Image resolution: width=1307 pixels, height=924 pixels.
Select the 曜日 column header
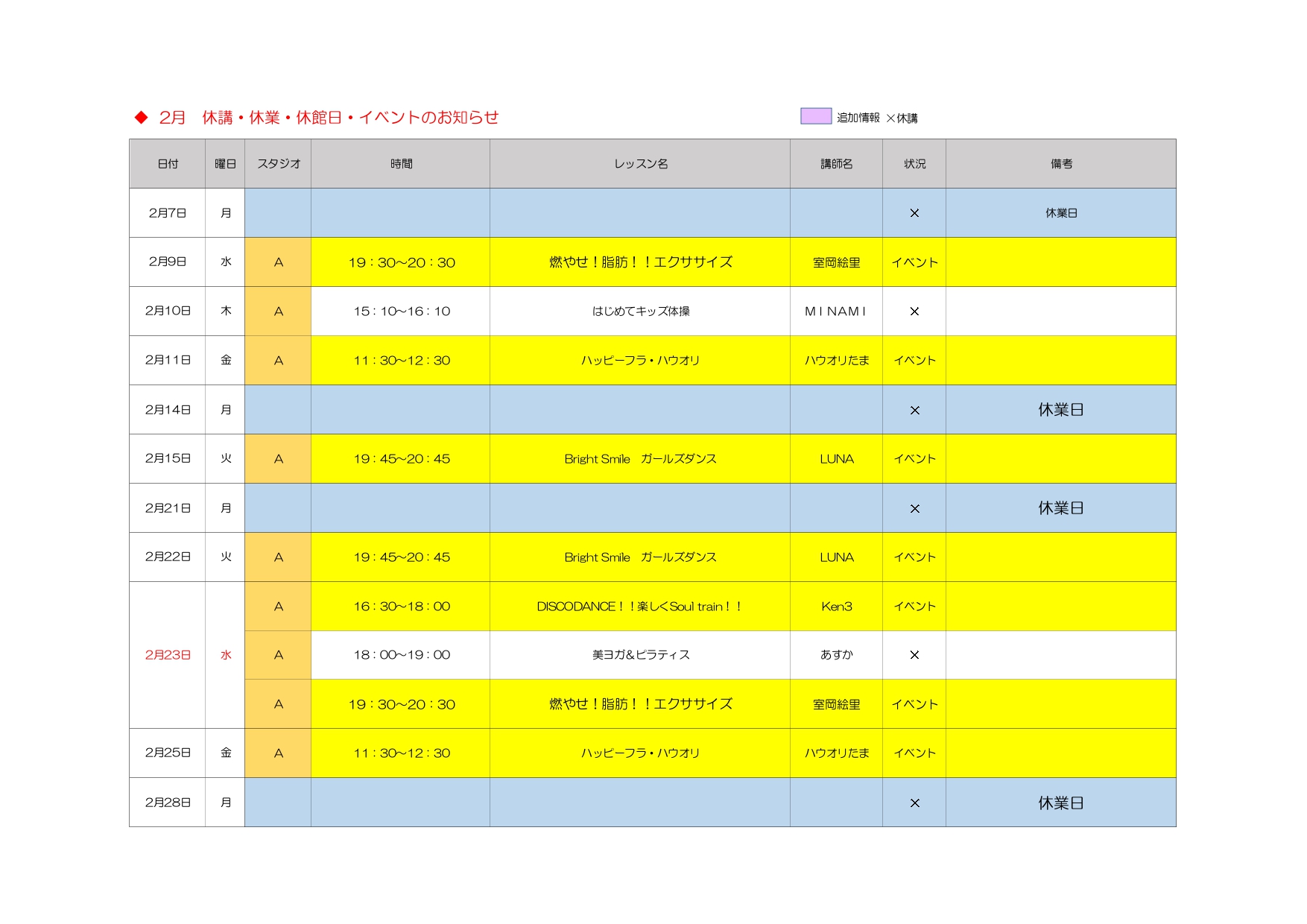coord(225,164)
